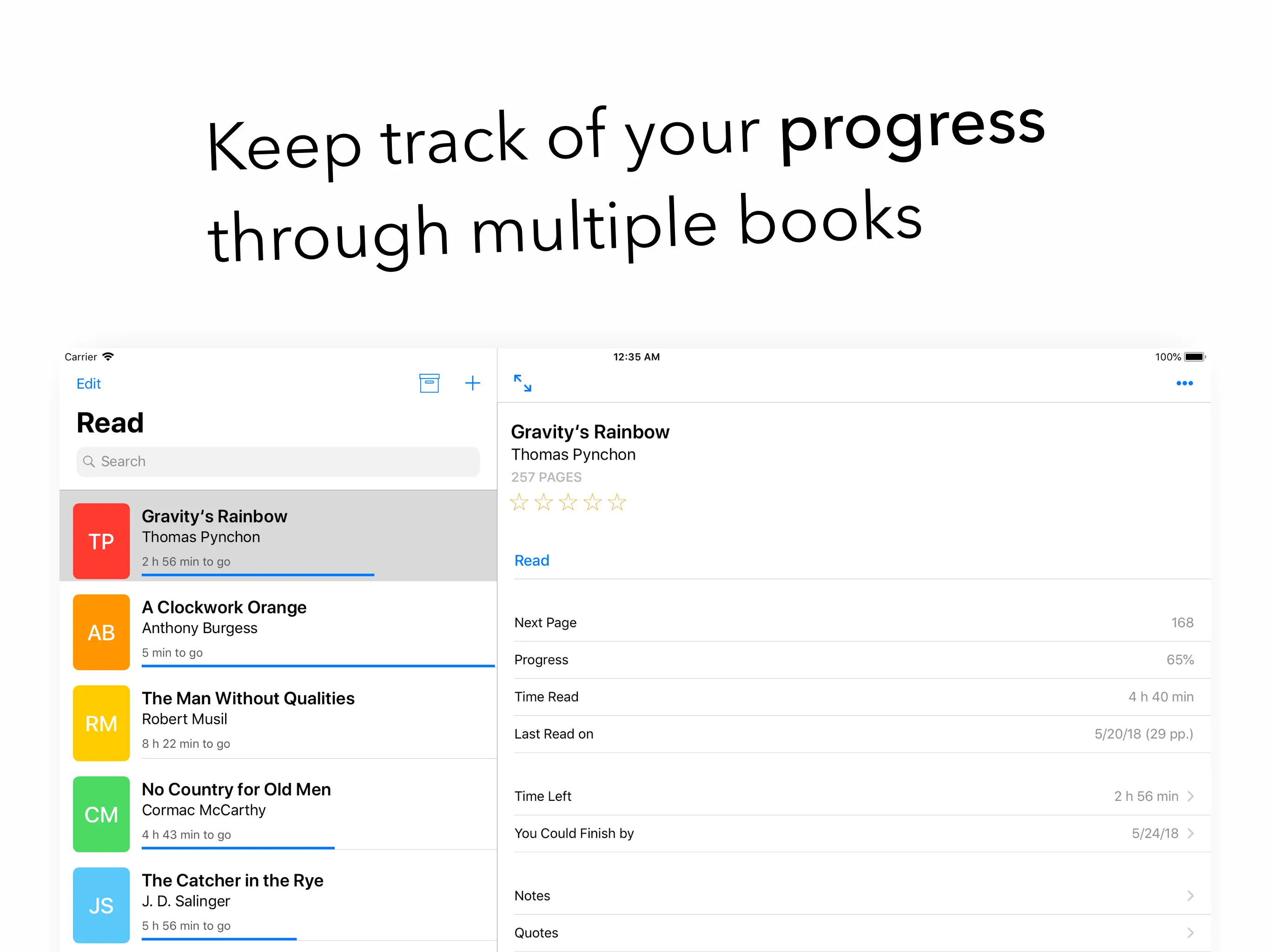
Task: Open the Notes row chevron
Action: click(1190, 896)
